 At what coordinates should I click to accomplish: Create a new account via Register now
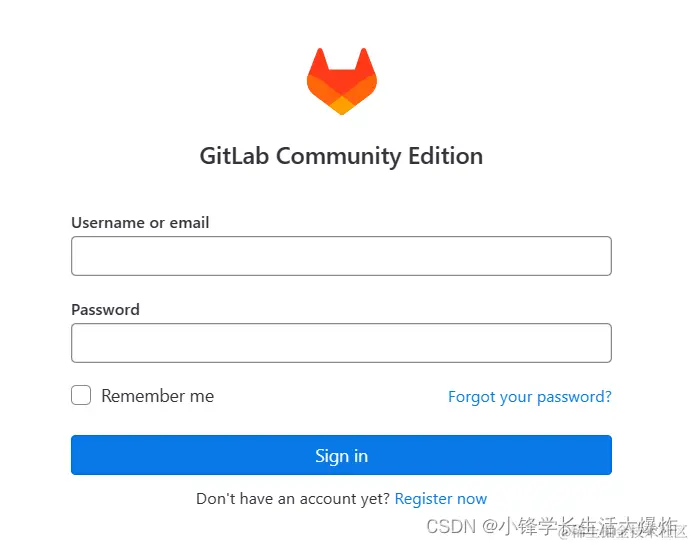[x=441, y=499]
